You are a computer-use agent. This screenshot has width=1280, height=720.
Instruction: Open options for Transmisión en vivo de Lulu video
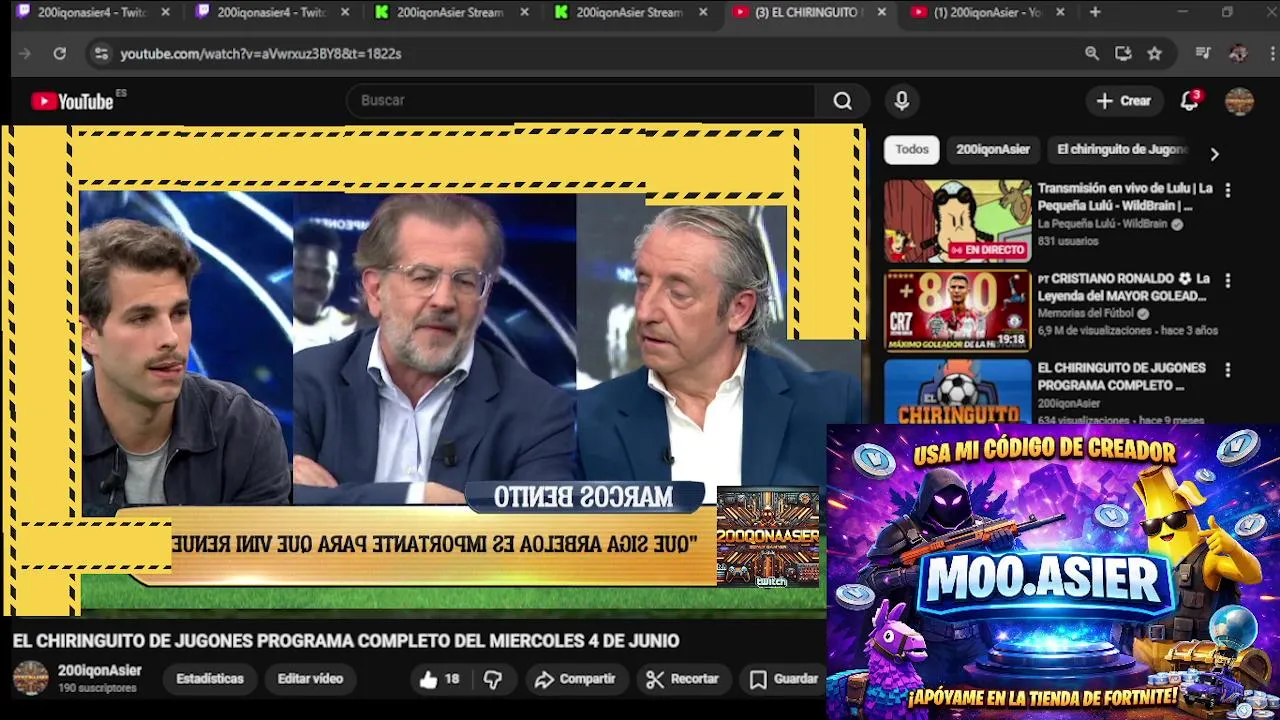(1228, 190)
